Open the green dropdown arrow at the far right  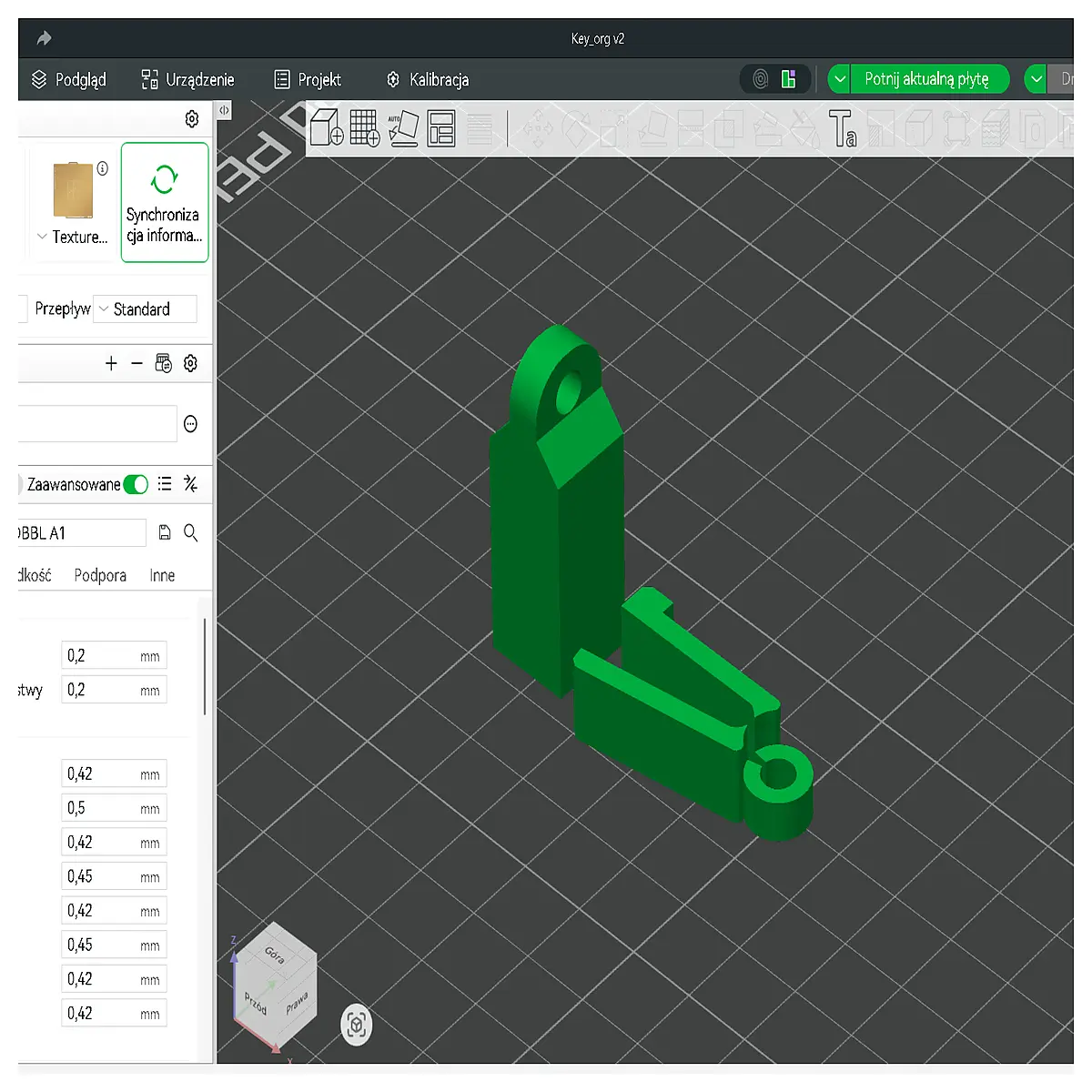pos(1036,79)
